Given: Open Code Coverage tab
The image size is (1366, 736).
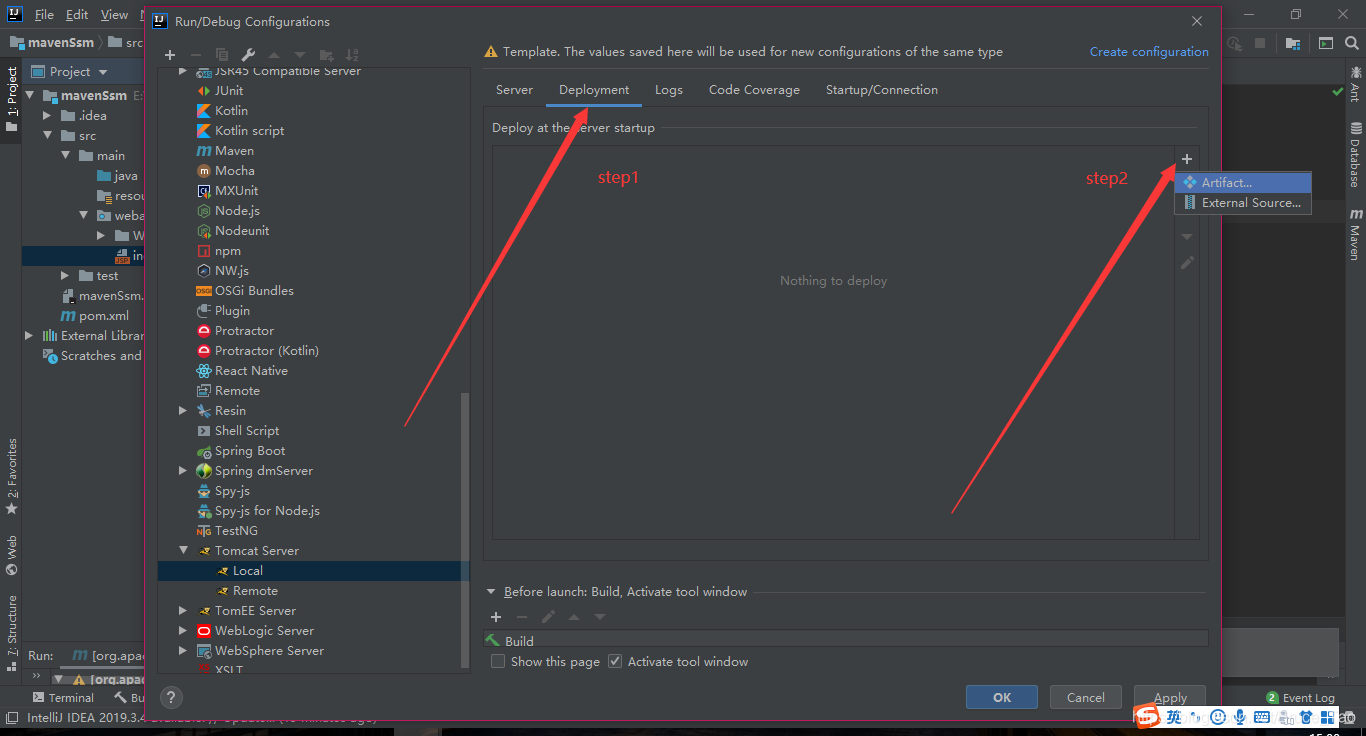Looking at the screenshot, I should click(x=754, y=90).
